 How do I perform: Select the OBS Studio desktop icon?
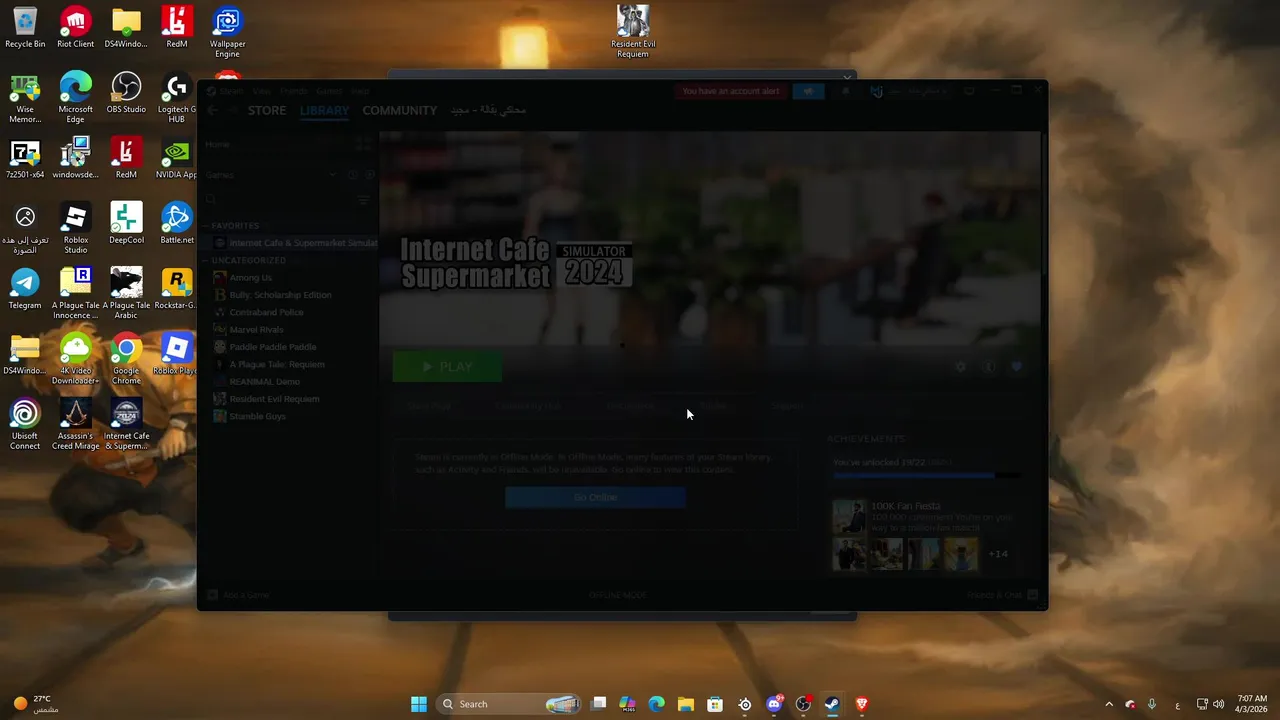coord(126,93)
